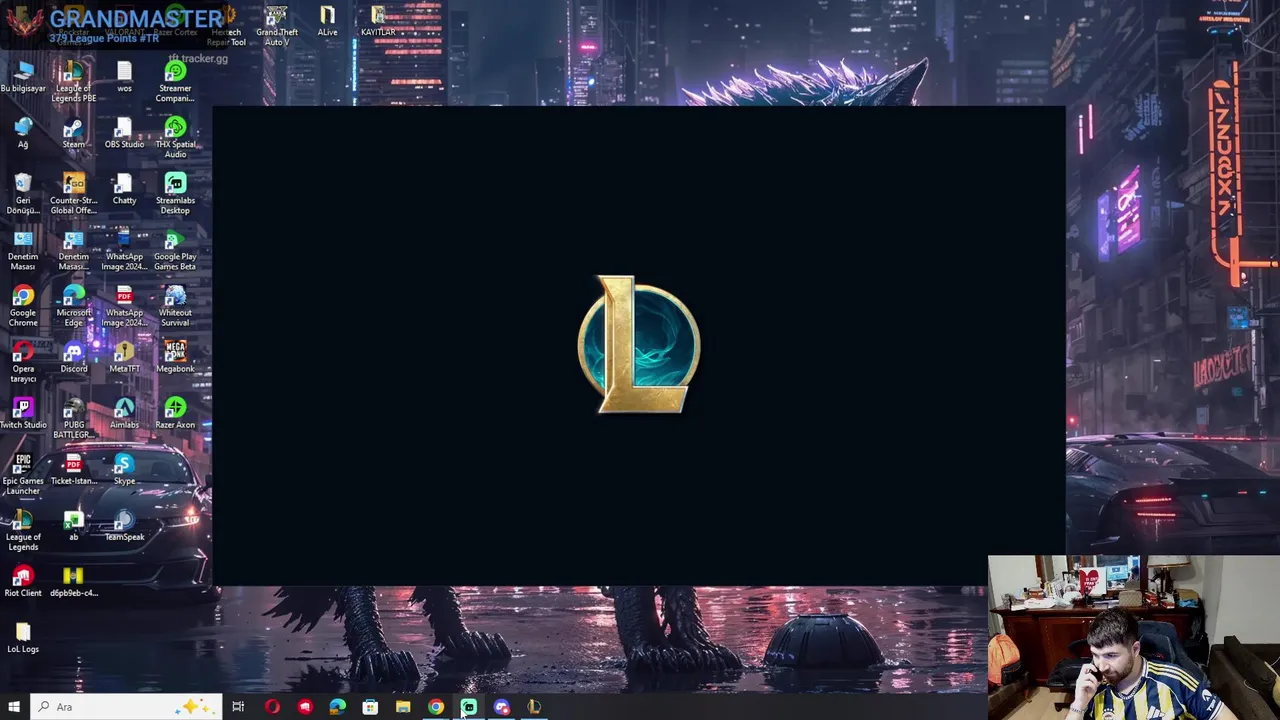The height and width of the screenshot is (720, 1280).
Task: Select the Opera tarayıcı desktop shortcut
Action: pyautogui.click(x=23, y=362)
